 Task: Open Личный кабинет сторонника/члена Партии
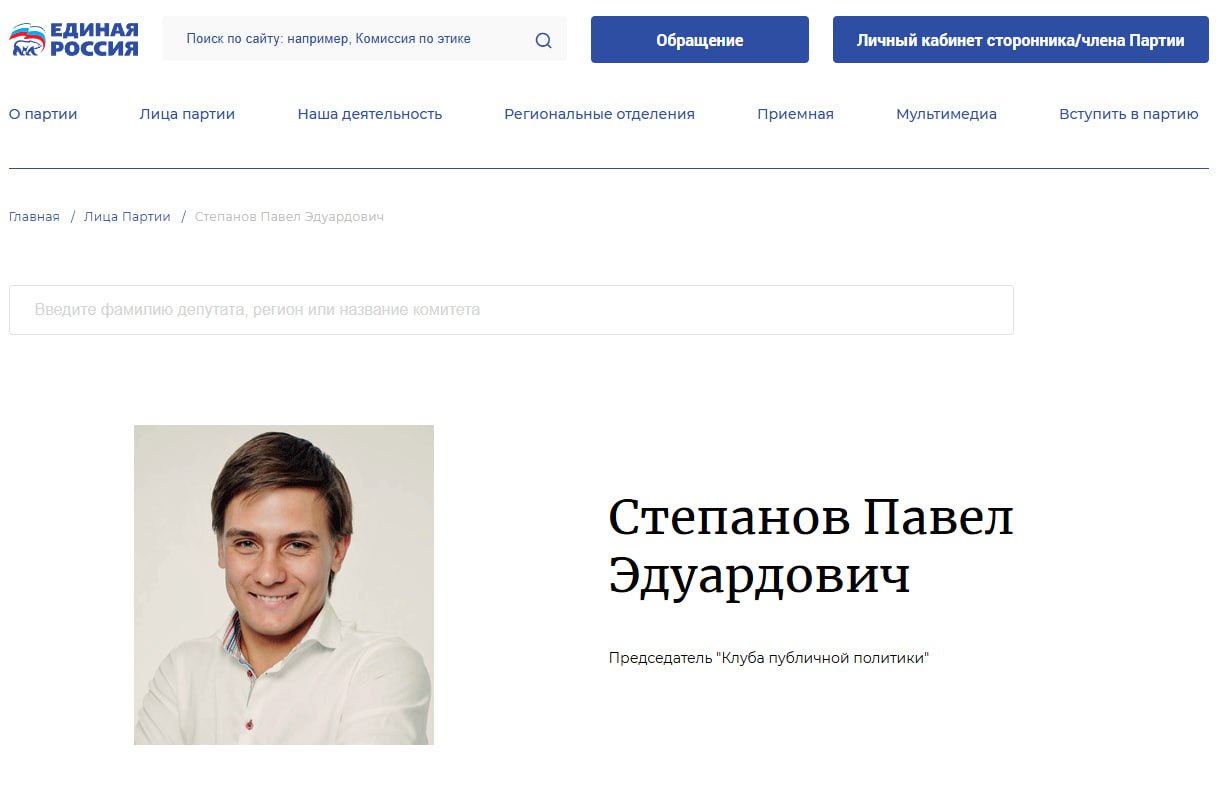point(1020,41)
